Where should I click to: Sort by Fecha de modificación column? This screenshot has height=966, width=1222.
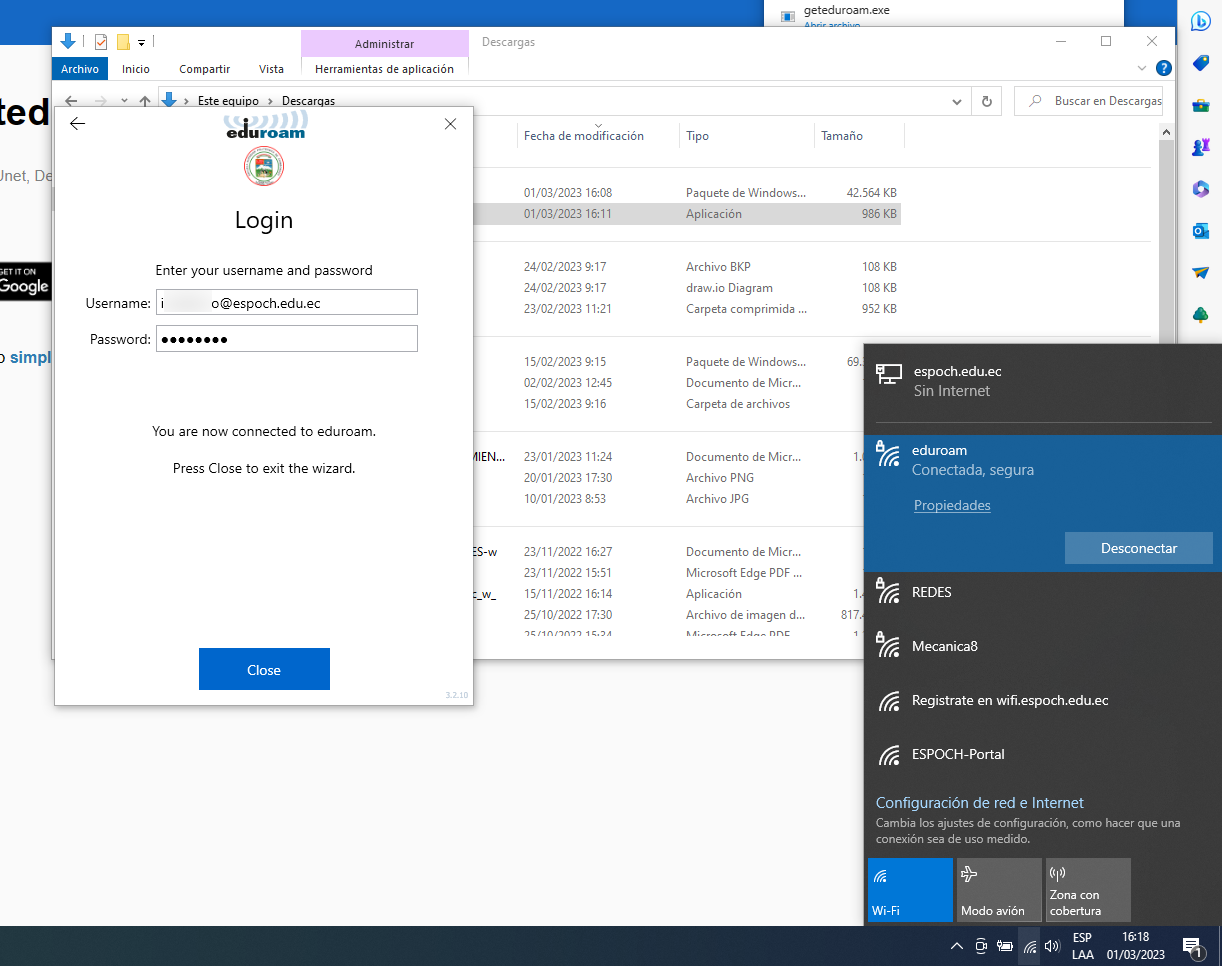(x=584, y=136)
